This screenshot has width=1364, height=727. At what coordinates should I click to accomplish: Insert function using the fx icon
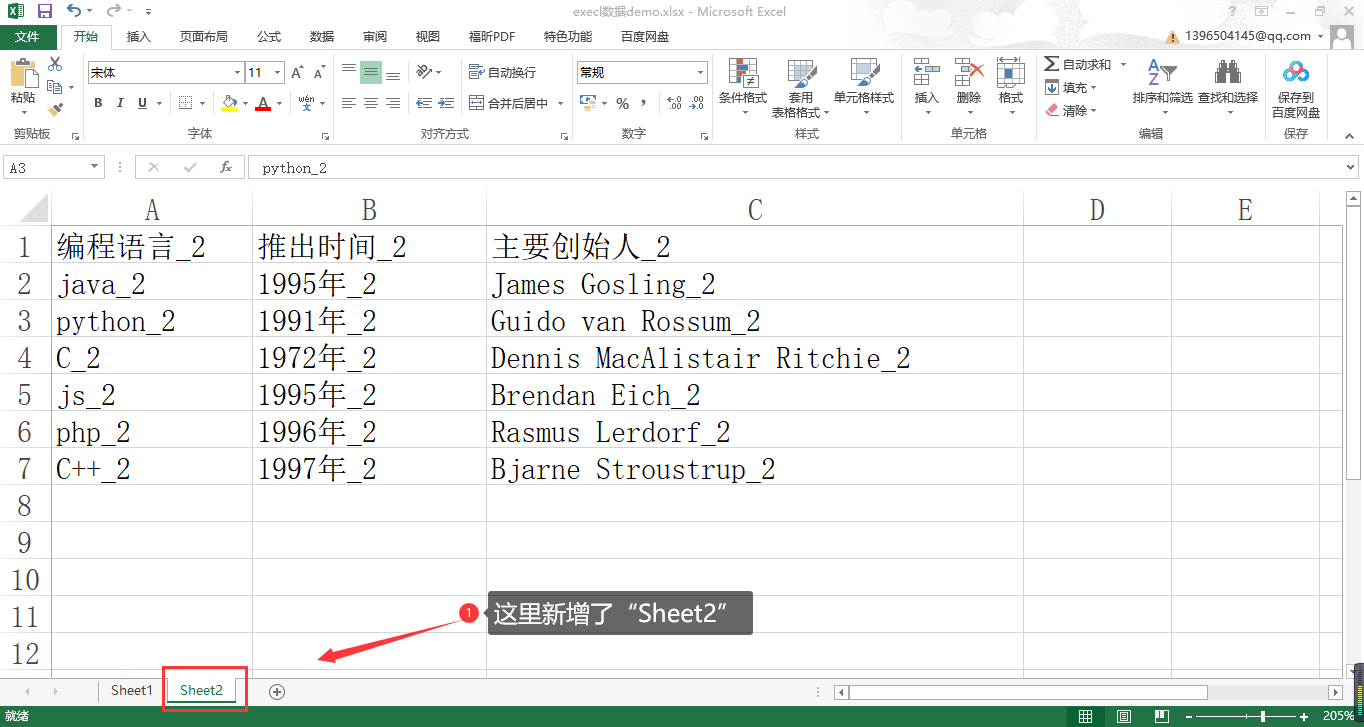click(x=226, y=168)
